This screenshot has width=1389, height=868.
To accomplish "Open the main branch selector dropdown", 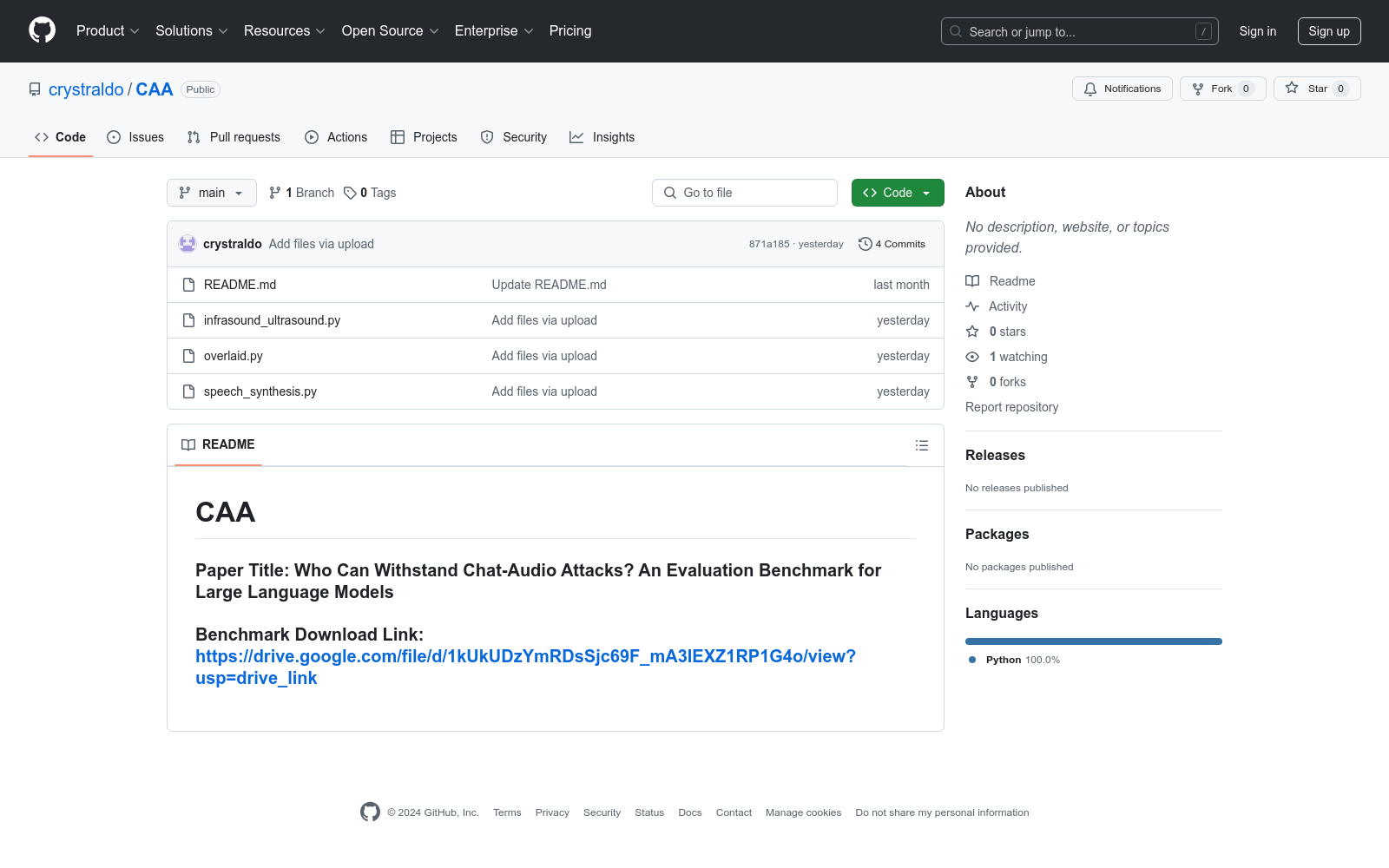I will tap(212, 193).
